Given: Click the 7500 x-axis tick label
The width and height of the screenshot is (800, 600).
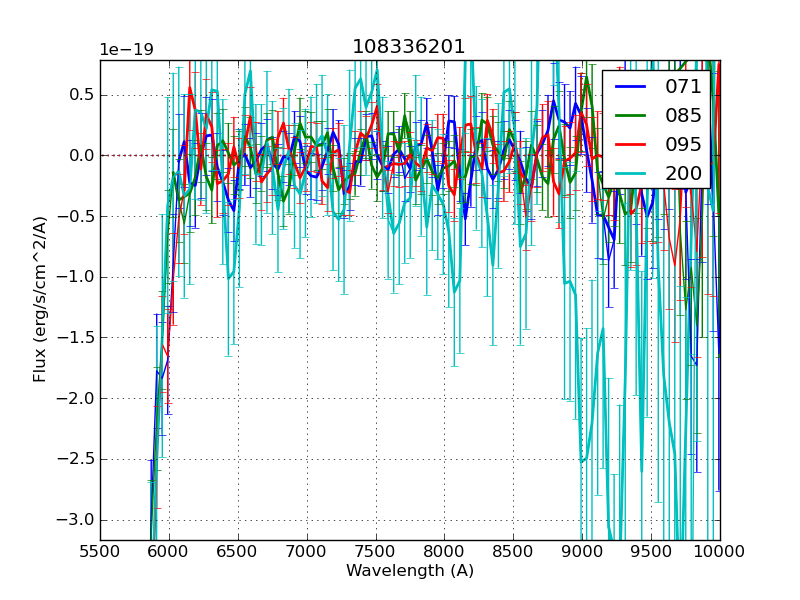Looking at the screenshot, I should tap(376, 551).
